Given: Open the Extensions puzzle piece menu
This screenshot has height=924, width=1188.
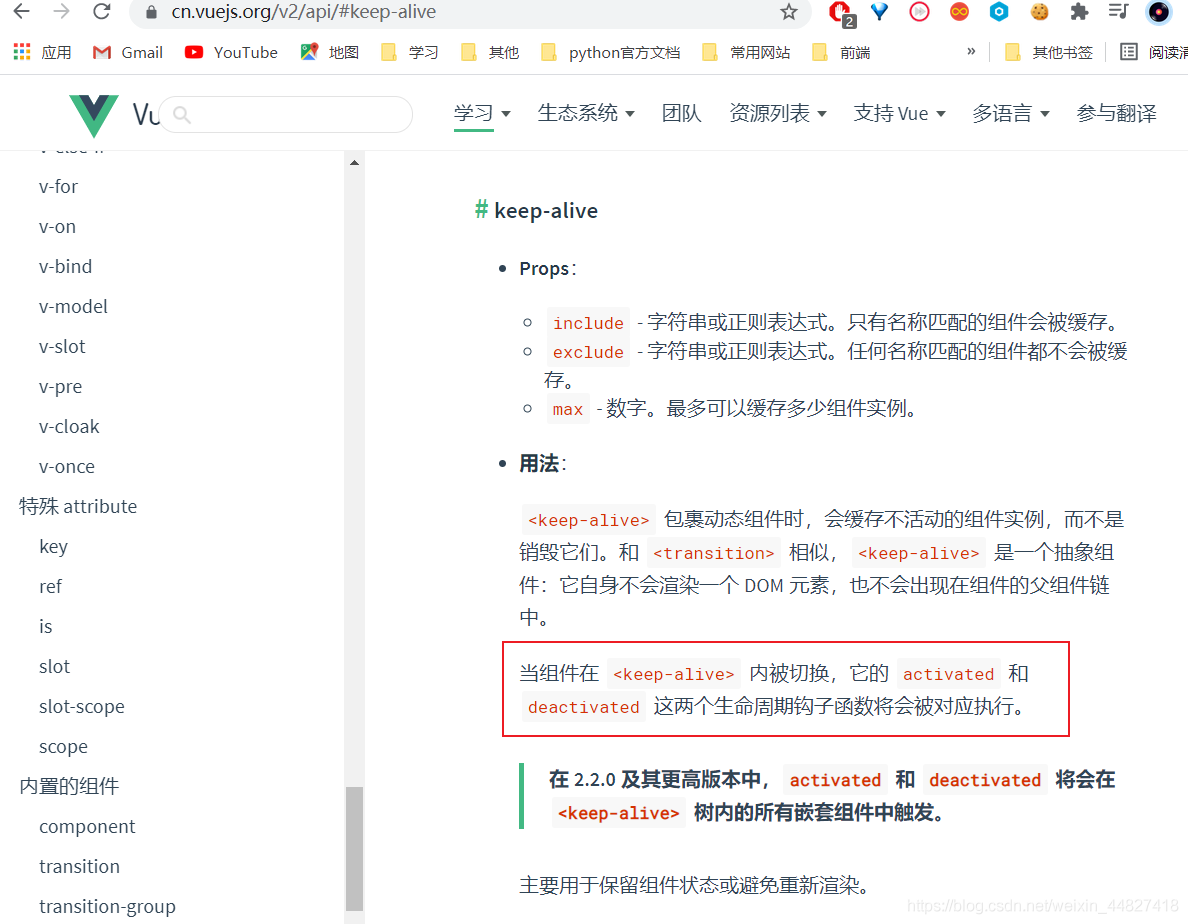Looking at the screenshot, I should coord(1079,11).
